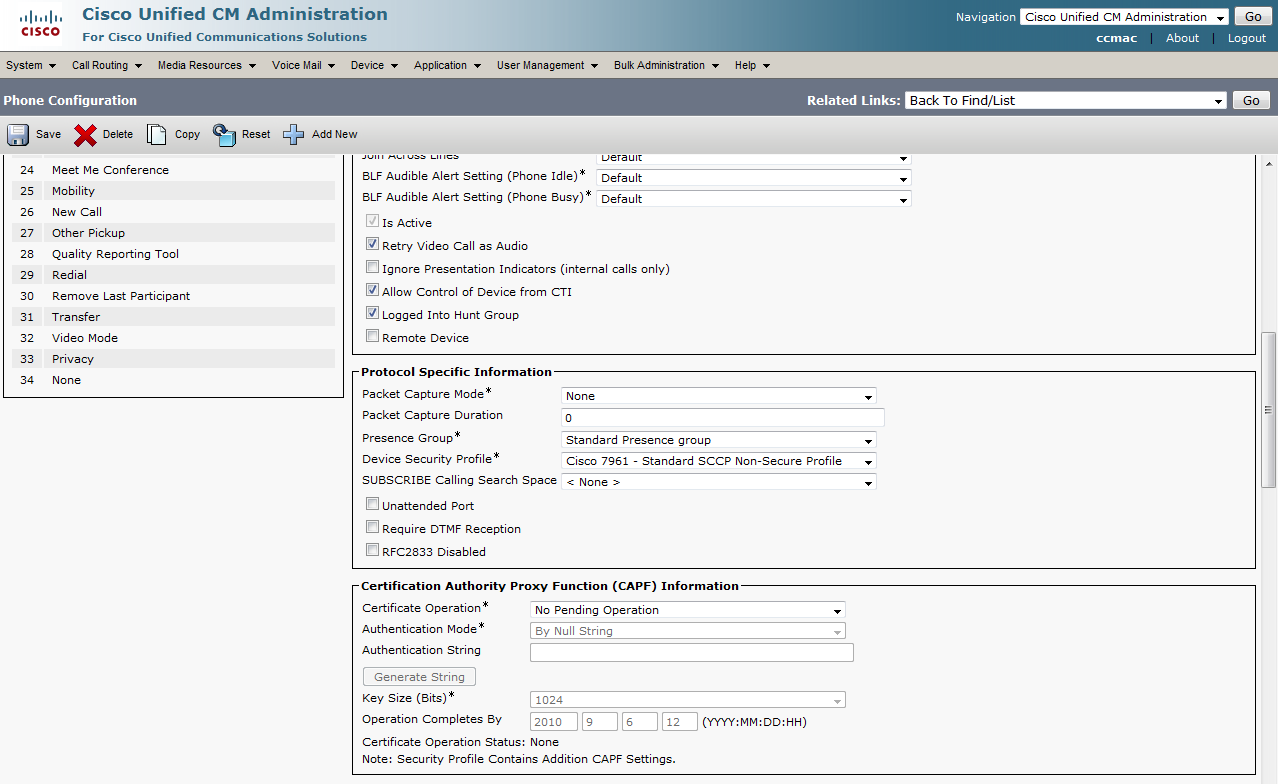The height and width of the screenshot is (784, 1280).
Task: Click the Logout link
Action: (1246, 38)
